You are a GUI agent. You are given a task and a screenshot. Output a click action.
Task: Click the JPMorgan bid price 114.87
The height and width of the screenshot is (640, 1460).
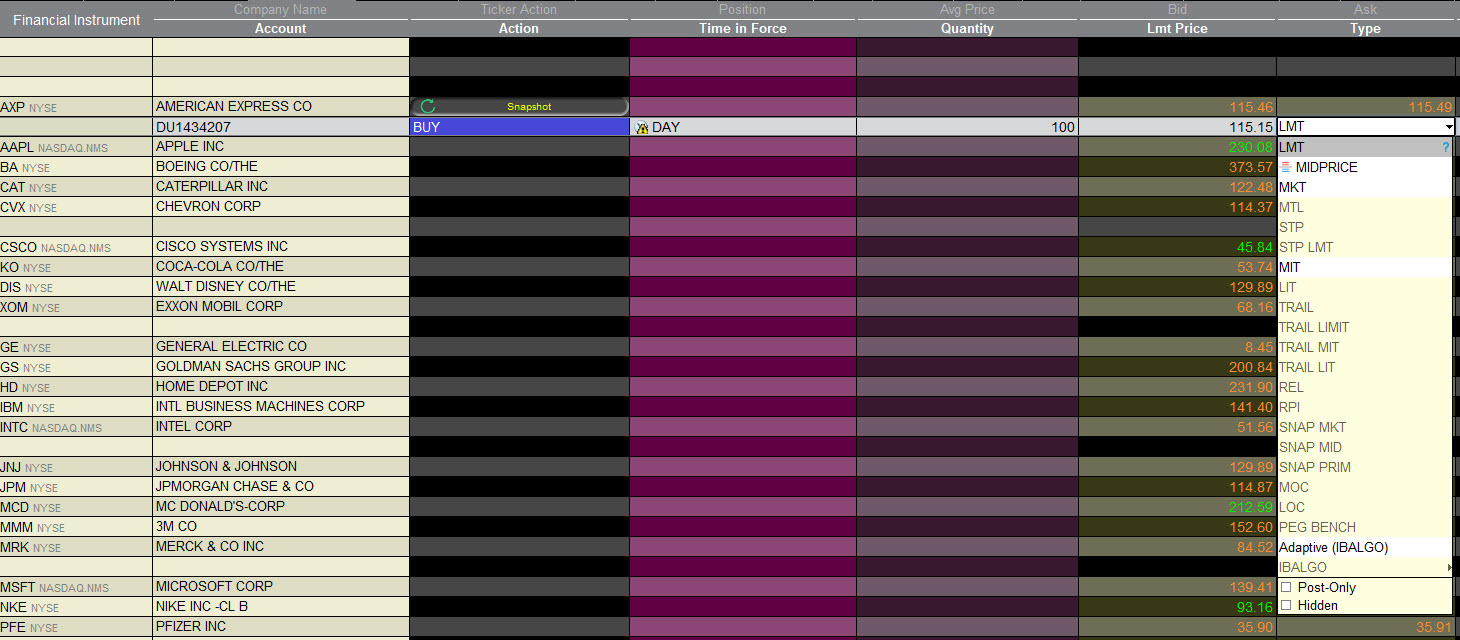coord(1251,487)
